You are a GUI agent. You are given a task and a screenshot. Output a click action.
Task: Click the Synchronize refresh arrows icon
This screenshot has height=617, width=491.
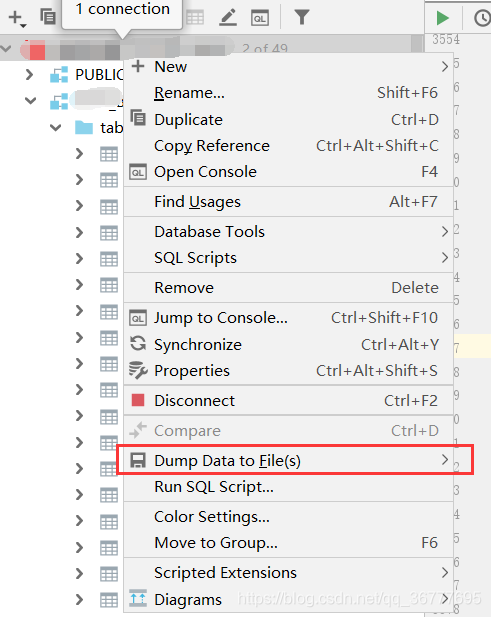click(x=138, y=343)
